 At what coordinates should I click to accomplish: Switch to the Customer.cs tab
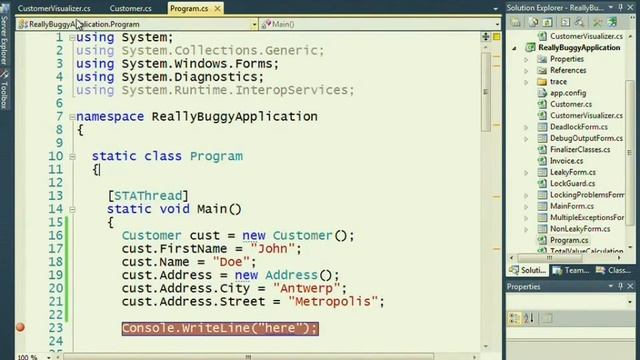click(x=130, y=8)
